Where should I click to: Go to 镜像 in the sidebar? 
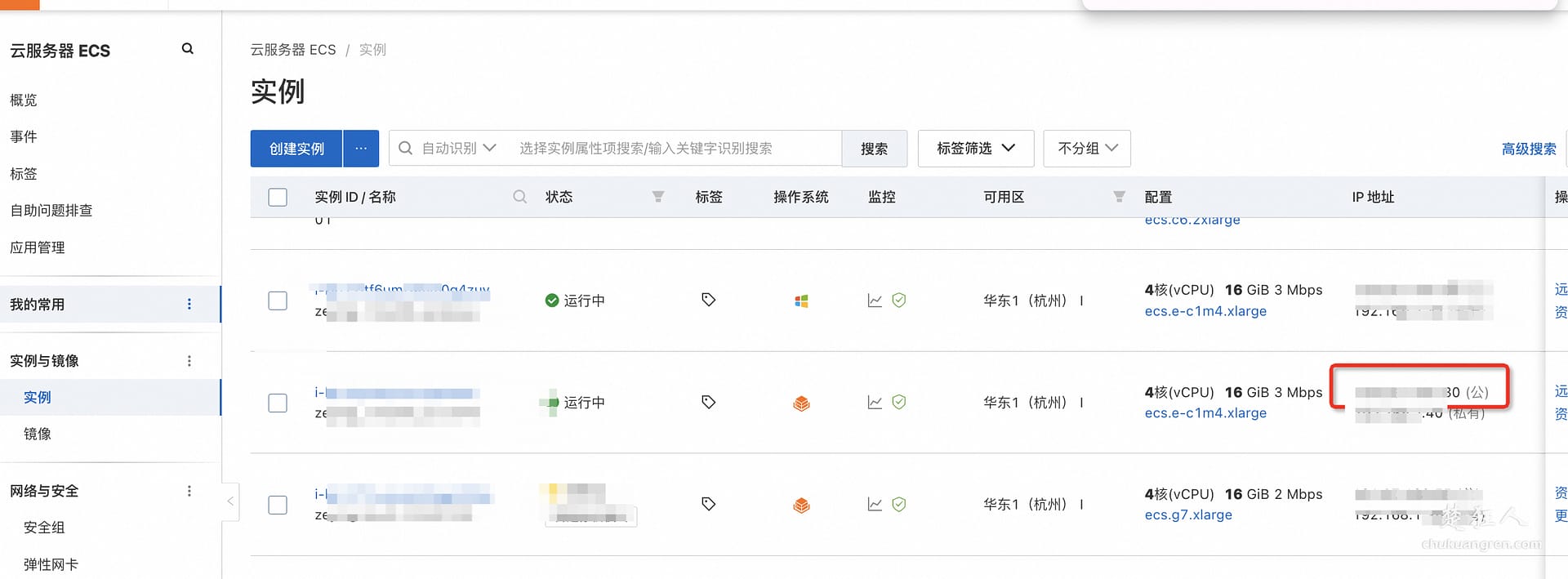click(38, 434)
